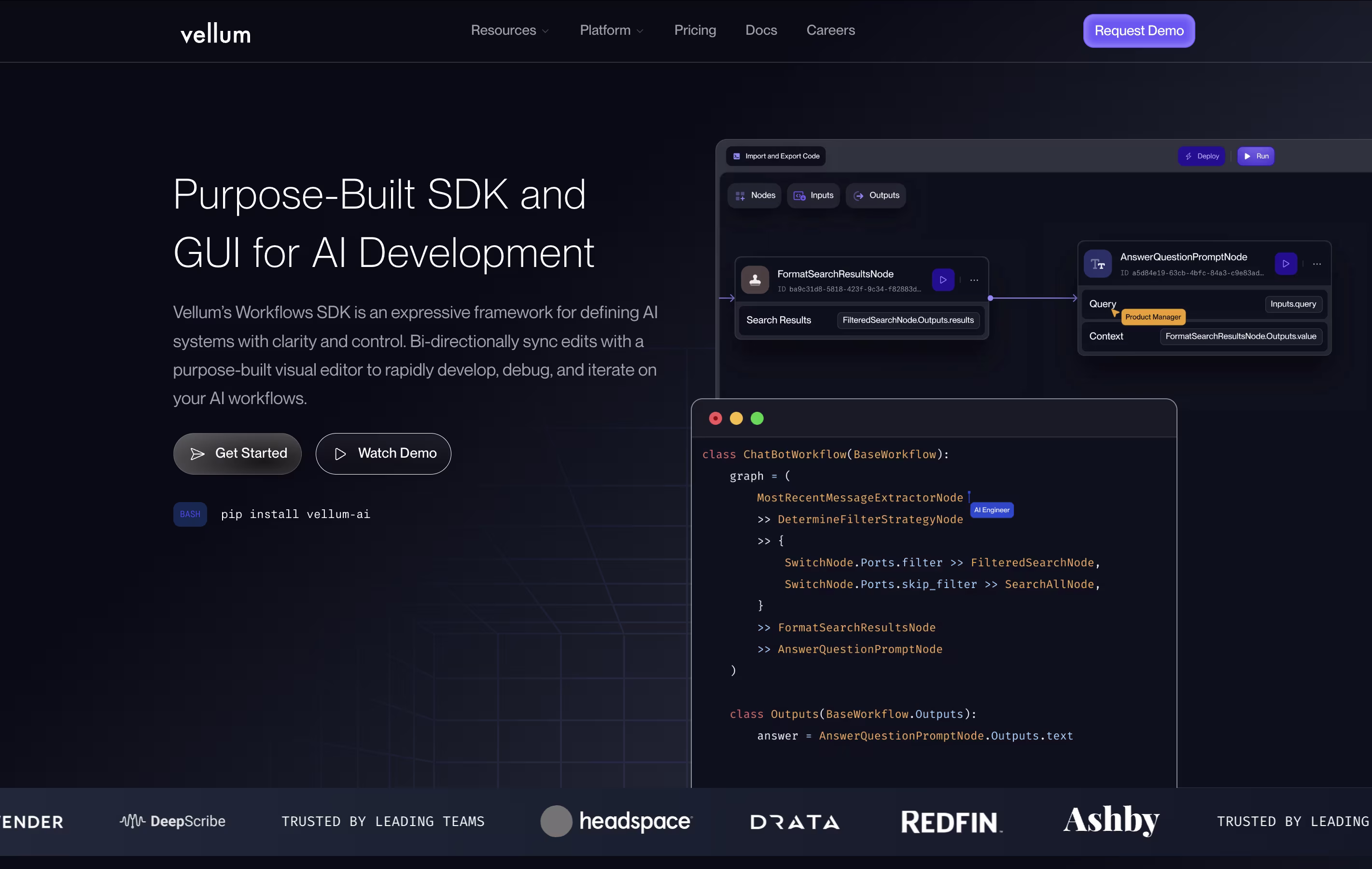Click Import and Export Code button
1372x869 pixels.
(x=775, y=156)
